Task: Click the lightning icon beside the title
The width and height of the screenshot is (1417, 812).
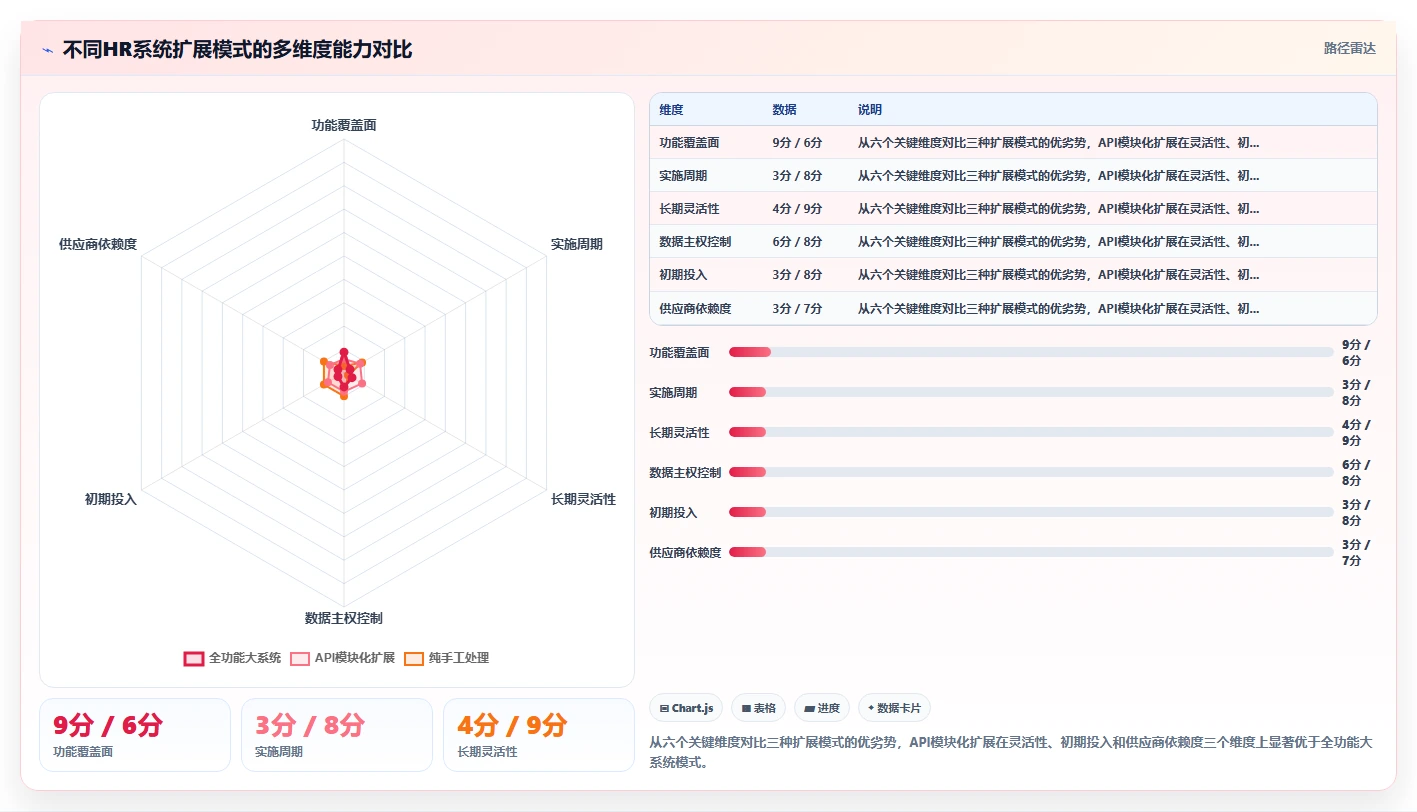Action: (x=48, y=50)
